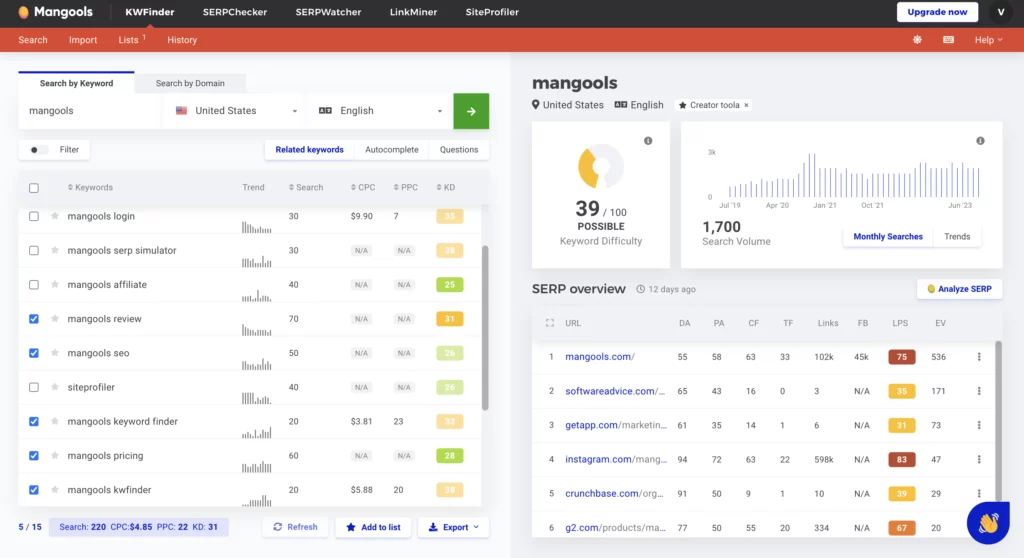Star the mangools keyword finder keyword
The width and height of the screenshot is (1024, 558).
tap(55, 421)
